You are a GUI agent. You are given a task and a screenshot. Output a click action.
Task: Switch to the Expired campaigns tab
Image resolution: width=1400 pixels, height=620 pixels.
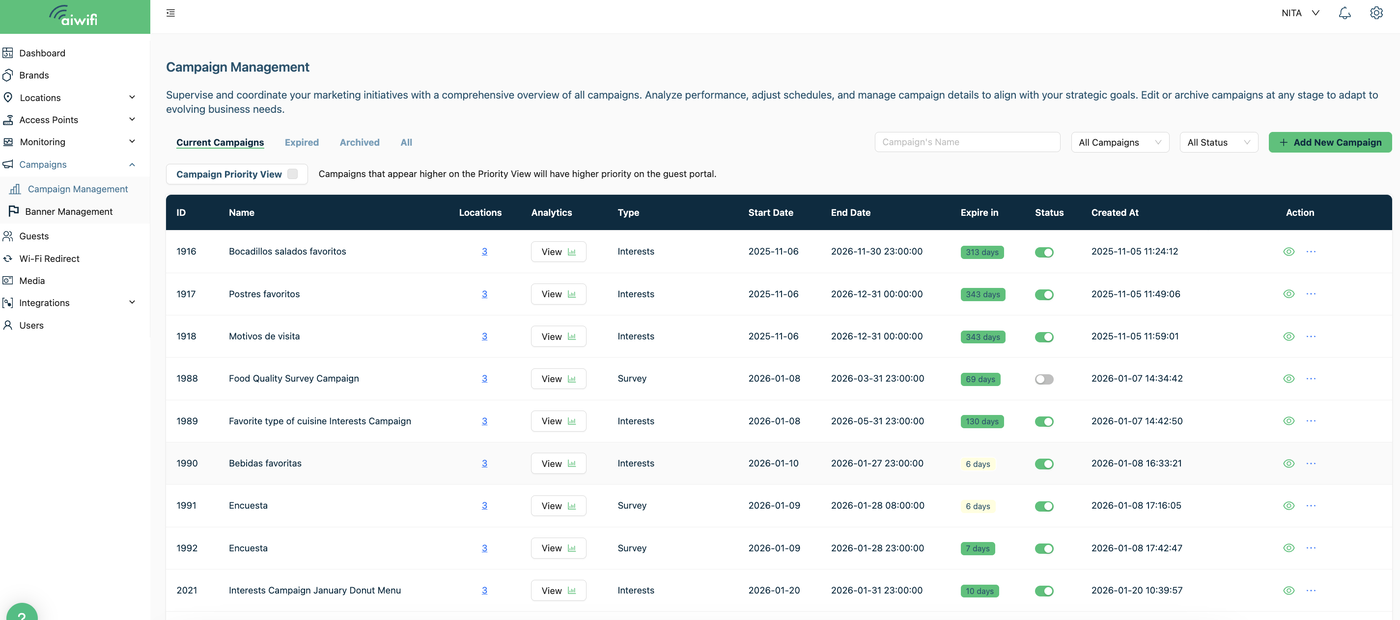(x=302, y=143)
